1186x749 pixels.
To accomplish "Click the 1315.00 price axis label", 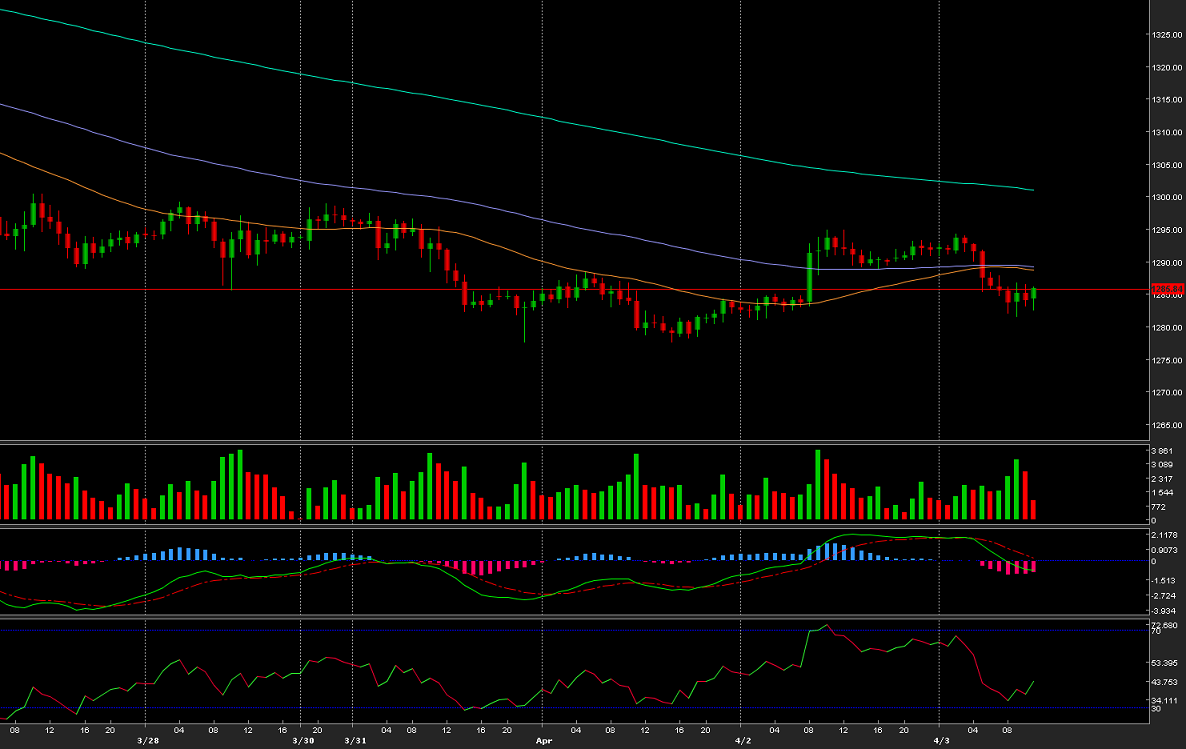I will click(1168, 100).
